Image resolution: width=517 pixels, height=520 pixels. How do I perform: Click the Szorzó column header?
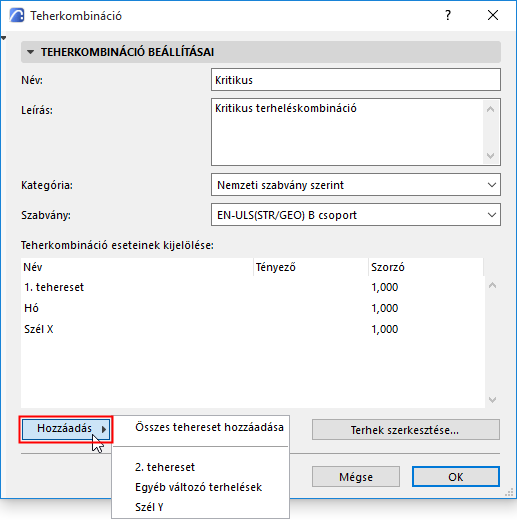pos(426,267)
